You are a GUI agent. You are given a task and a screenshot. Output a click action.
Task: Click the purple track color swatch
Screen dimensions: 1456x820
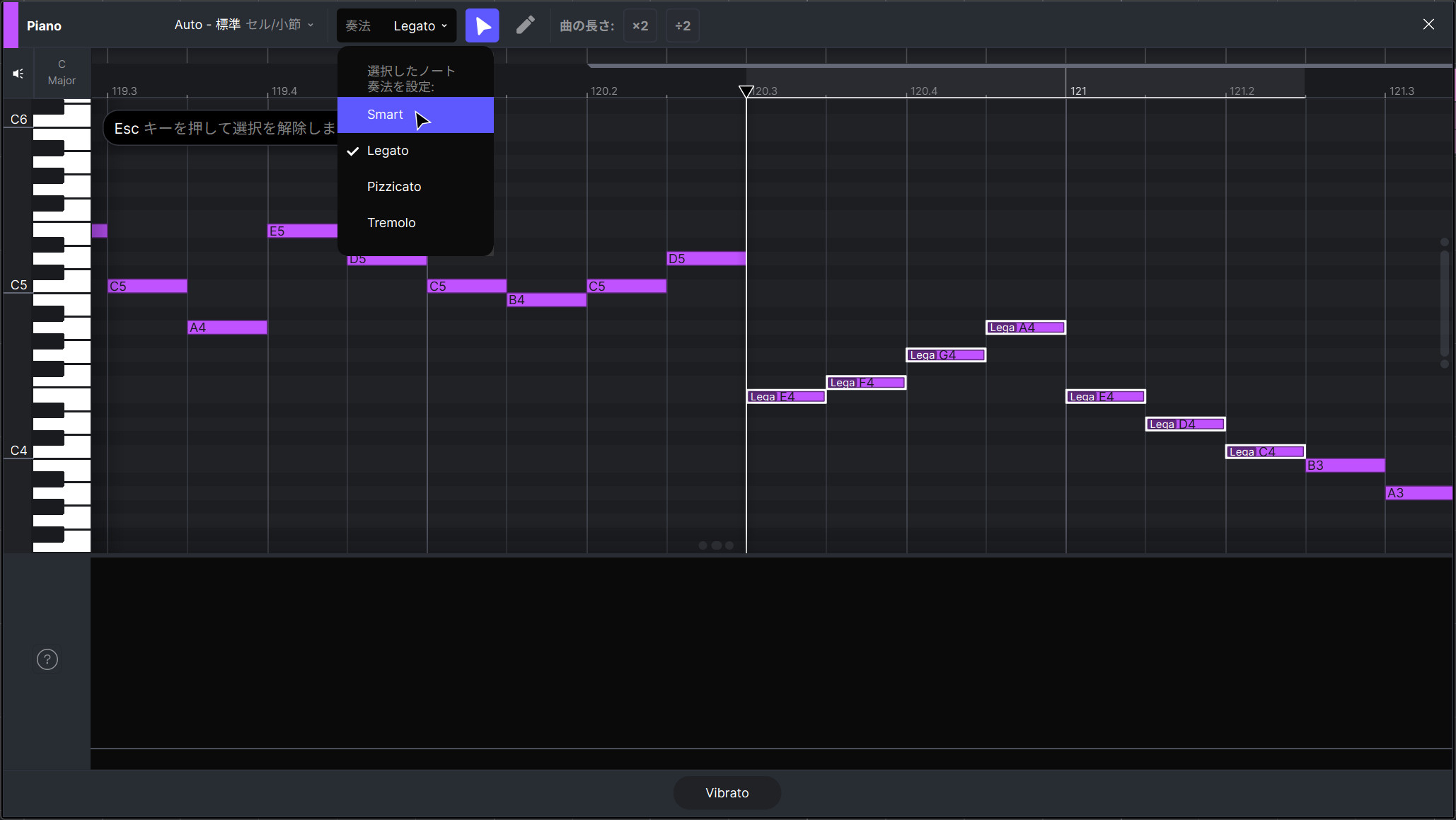coord(11,25)
